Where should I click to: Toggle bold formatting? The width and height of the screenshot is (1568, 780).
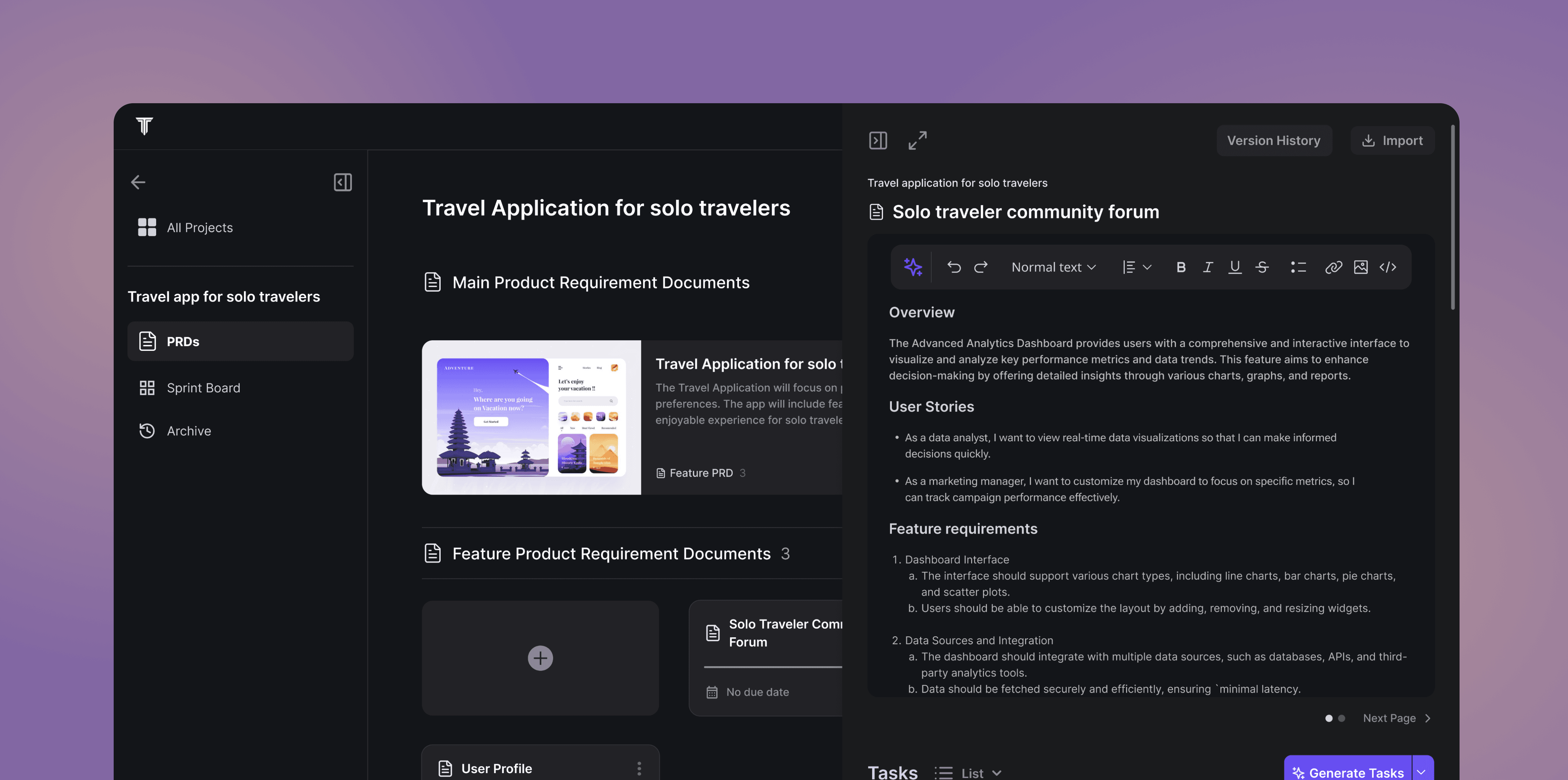point(1181,267)
